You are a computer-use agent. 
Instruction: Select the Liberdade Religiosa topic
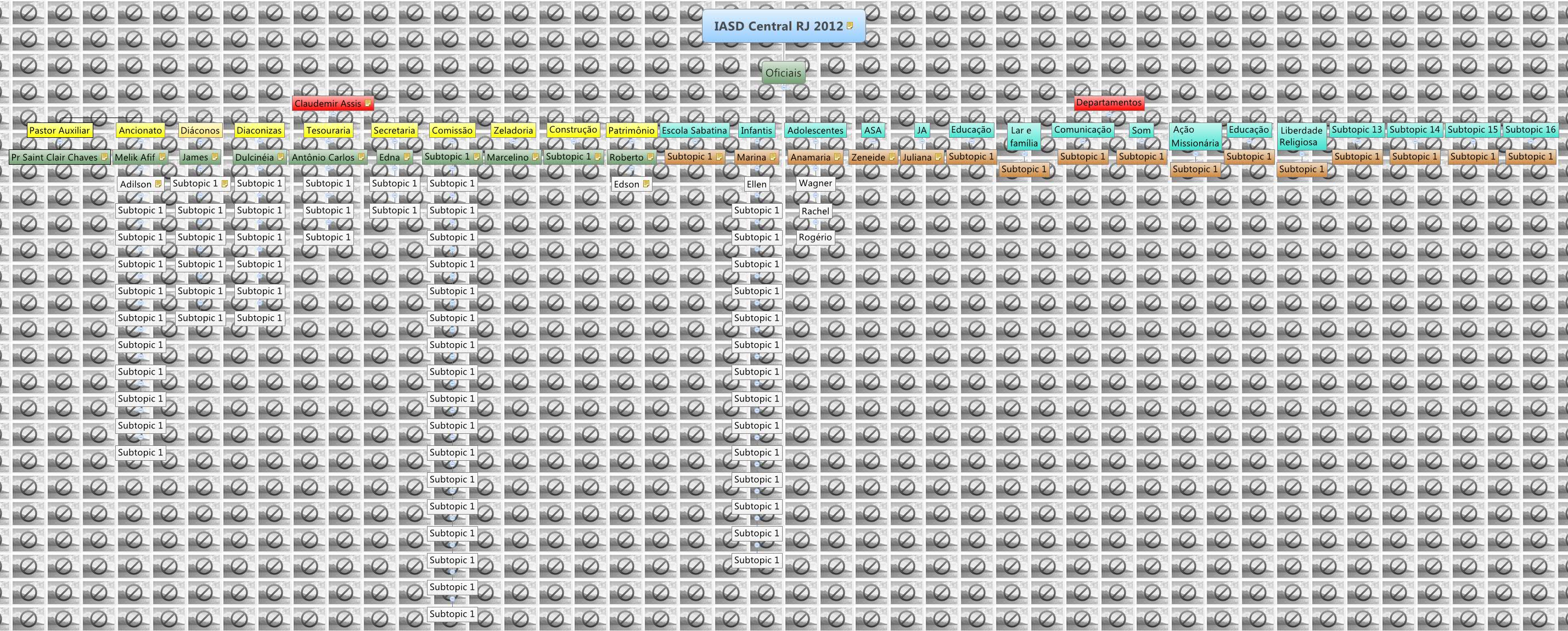coord(1301,136)
